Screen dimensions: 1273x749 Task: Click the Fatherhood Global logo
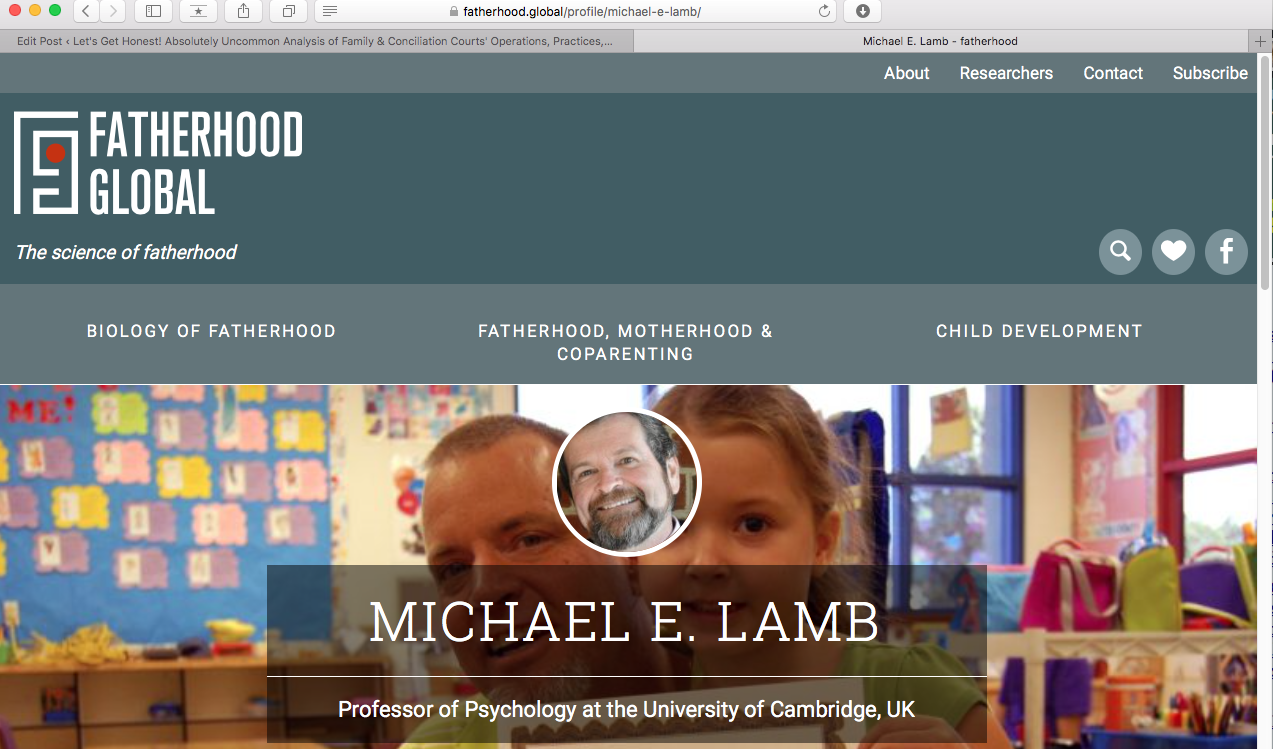click(158, 163)
